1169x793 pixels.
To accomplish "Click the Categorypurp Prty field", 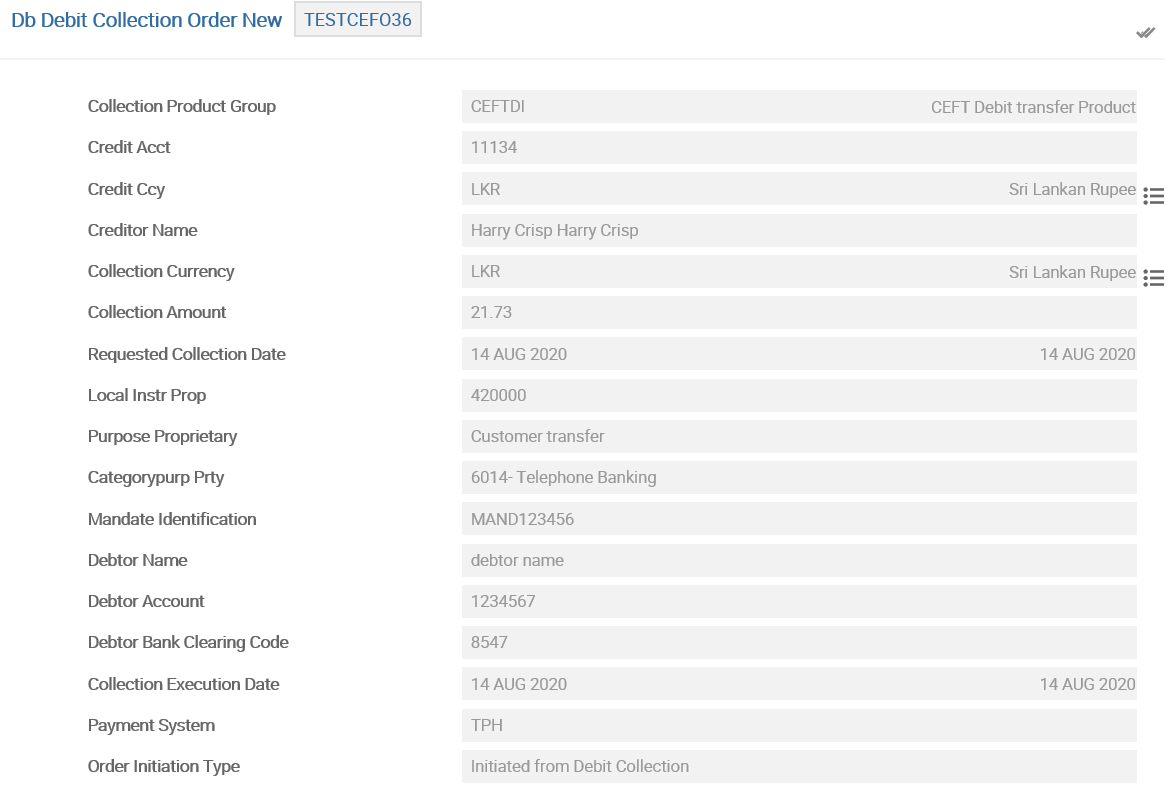I will point(798,477).
